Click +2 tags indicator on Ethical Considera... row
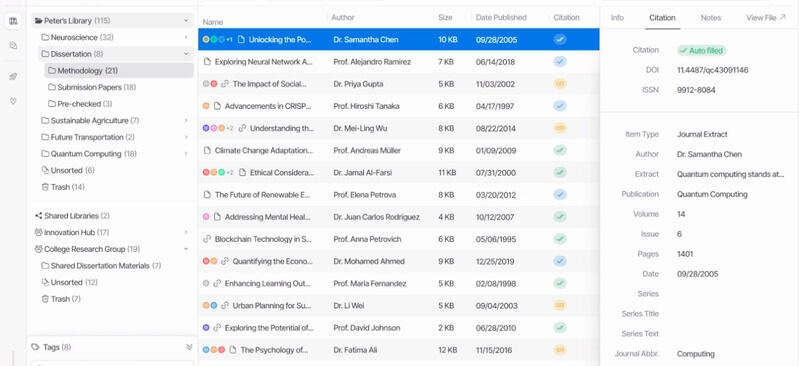The height and width of the screenshot is (366, 799). (x=230, y=173)
